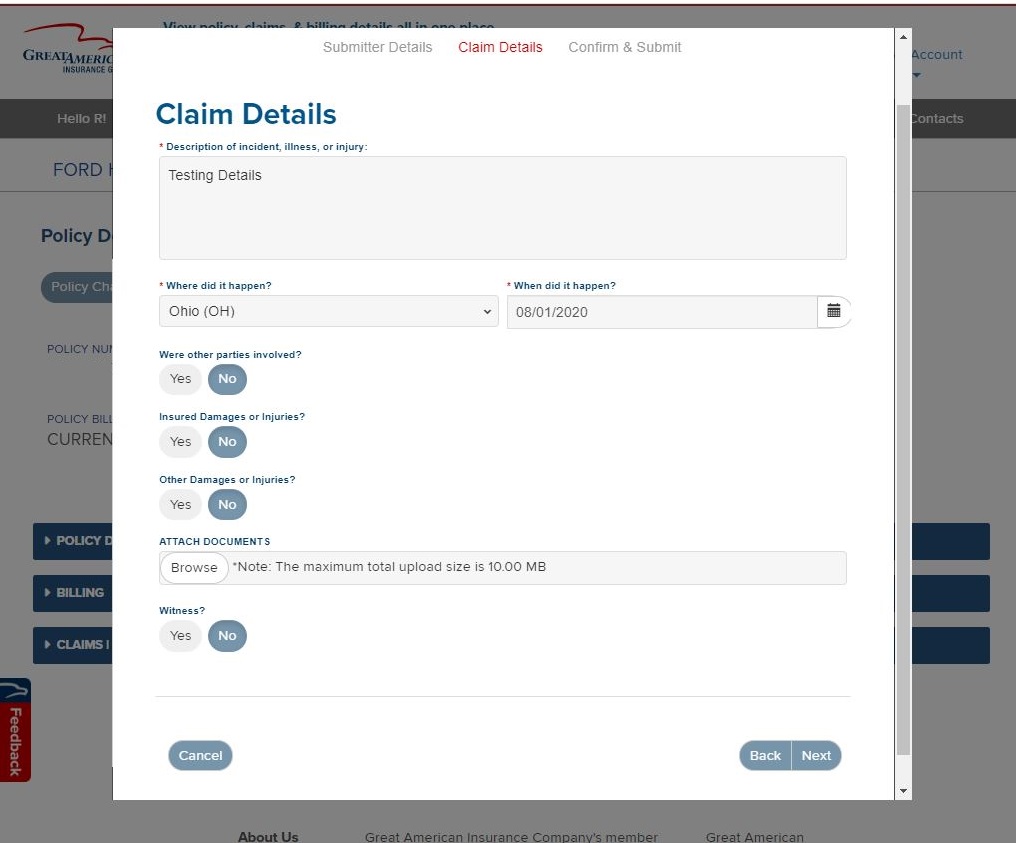Click the Next button
Screen dimensions: 1016x843
(x=816, y=756)
